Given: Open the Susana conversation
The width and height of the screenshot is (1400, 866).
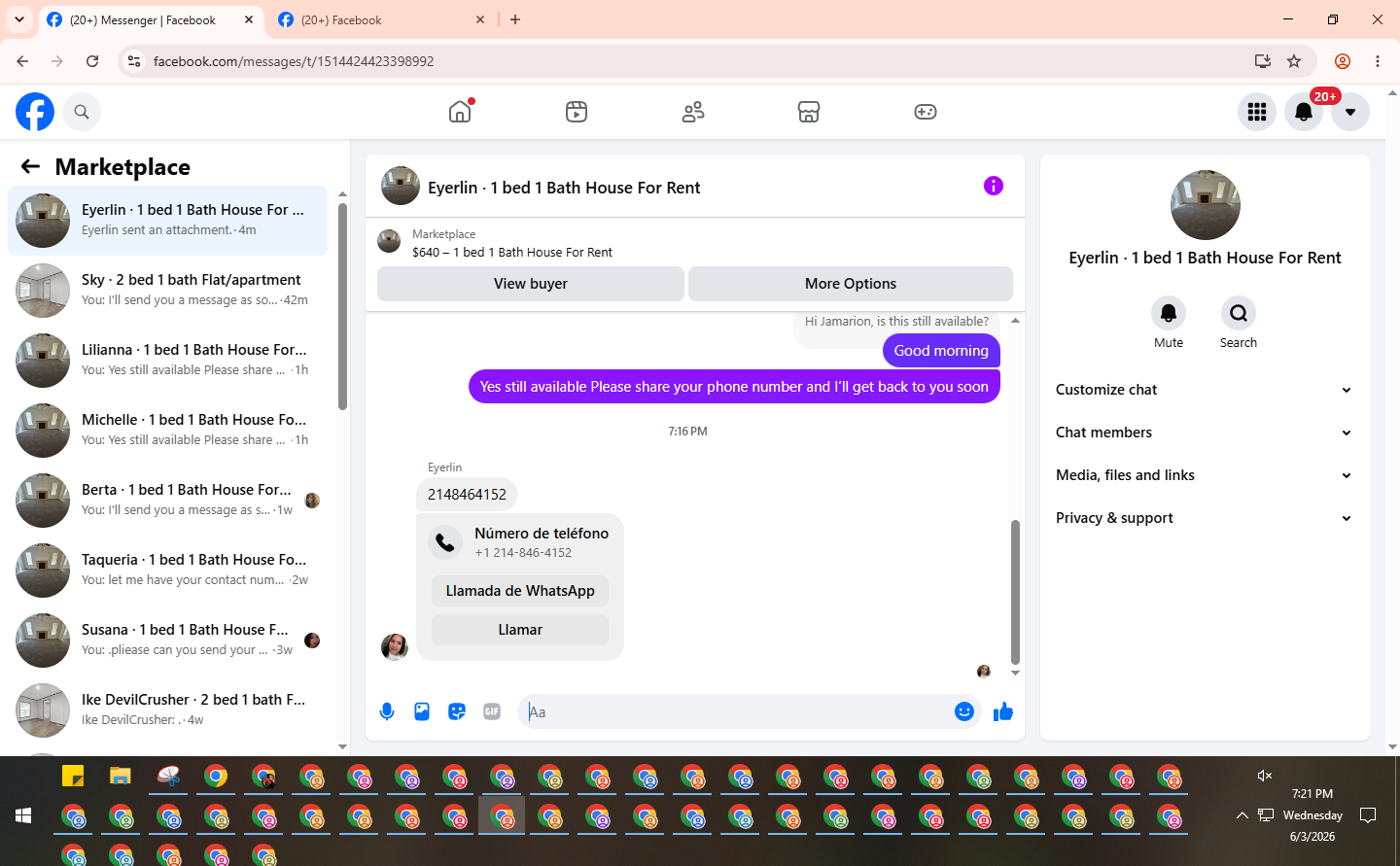Looking at the screenshot, I should [x=167, y=641].
